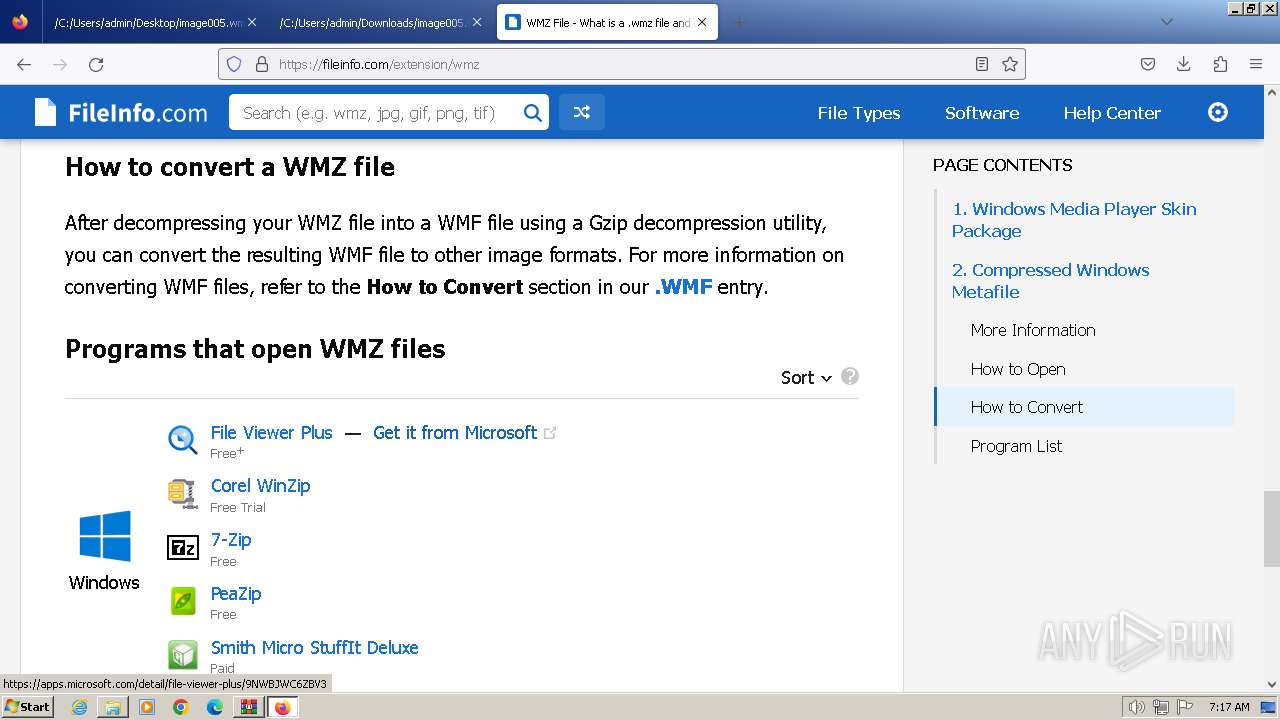
Task: Click the magnifier search button
Action: click(533, 113)
